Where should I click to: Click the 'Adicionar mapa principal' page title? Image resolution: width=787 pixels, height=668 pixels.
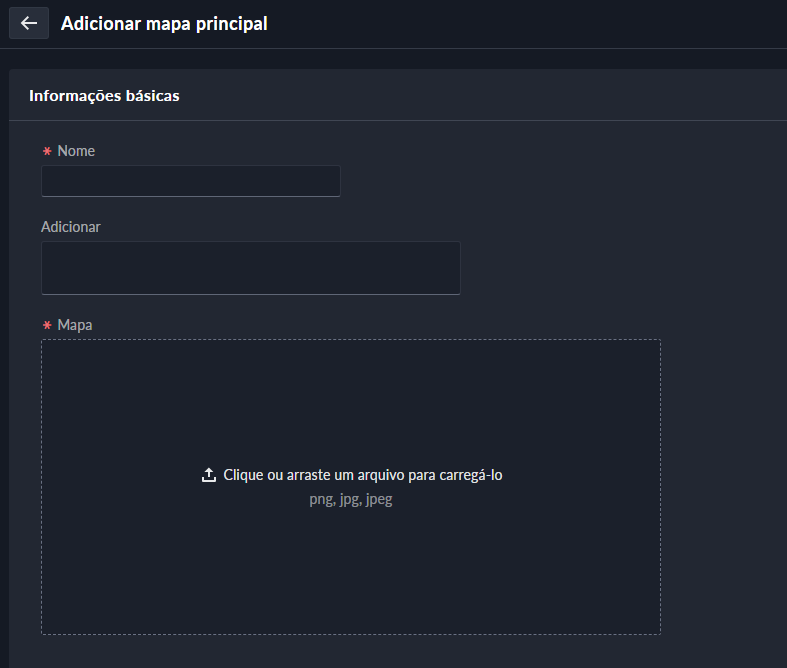click(x=164, y=24)
